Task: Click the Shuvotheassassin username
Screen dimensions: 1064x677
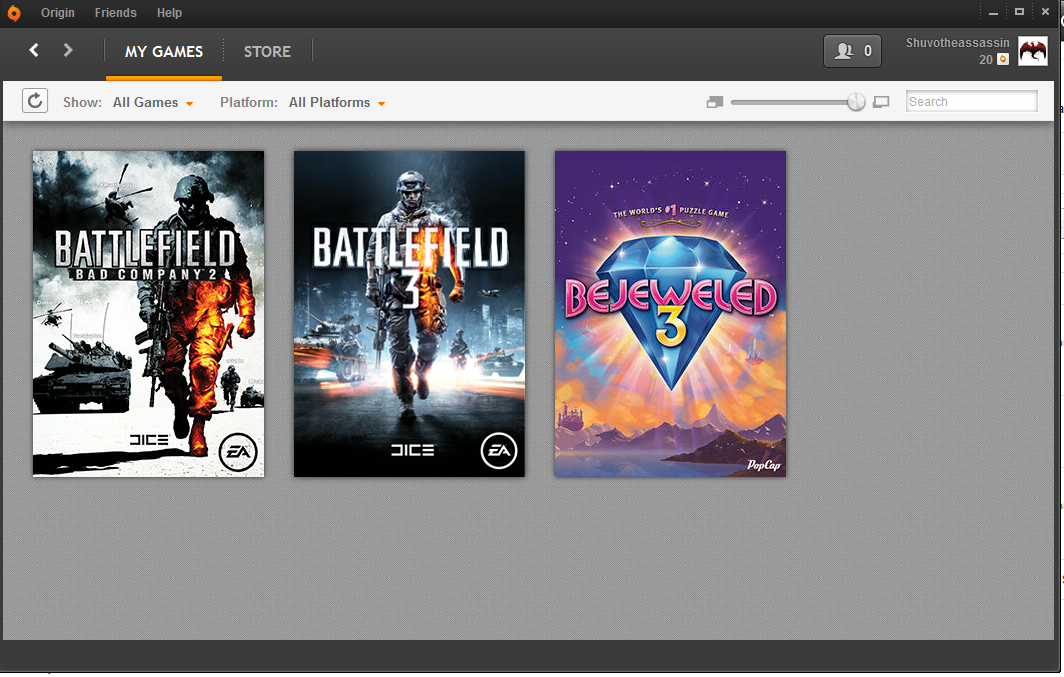Action: coord(957,43)
